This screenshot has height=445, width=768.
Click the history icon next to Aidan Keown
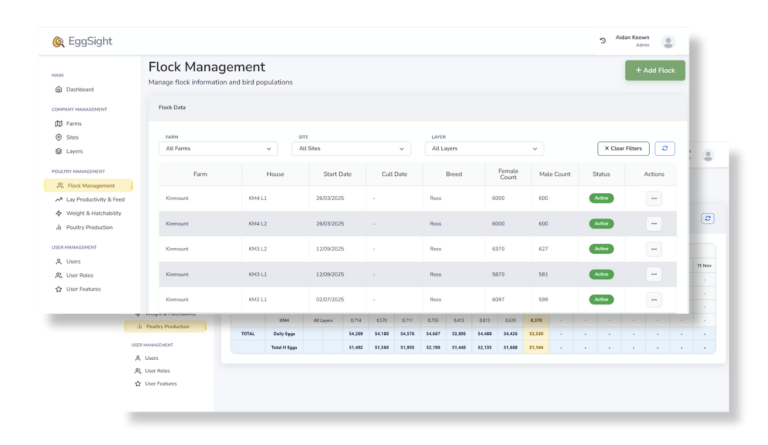pyautogui.click(x=602, y=41)
